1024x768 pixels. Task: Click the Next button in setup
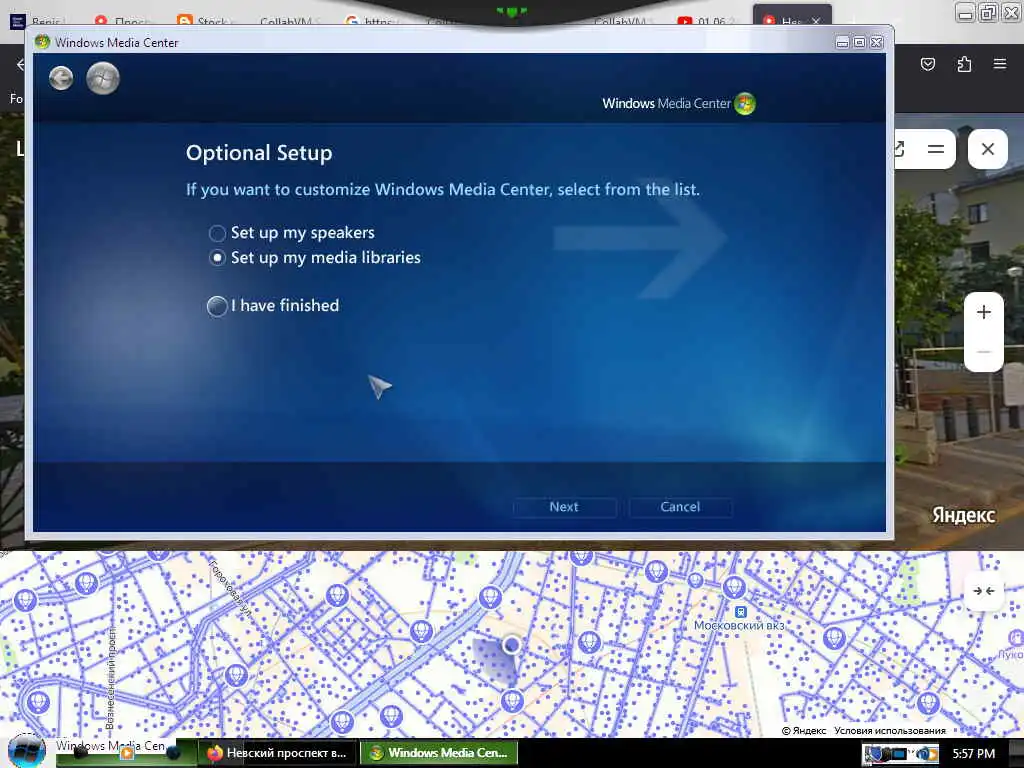(564, 507)
